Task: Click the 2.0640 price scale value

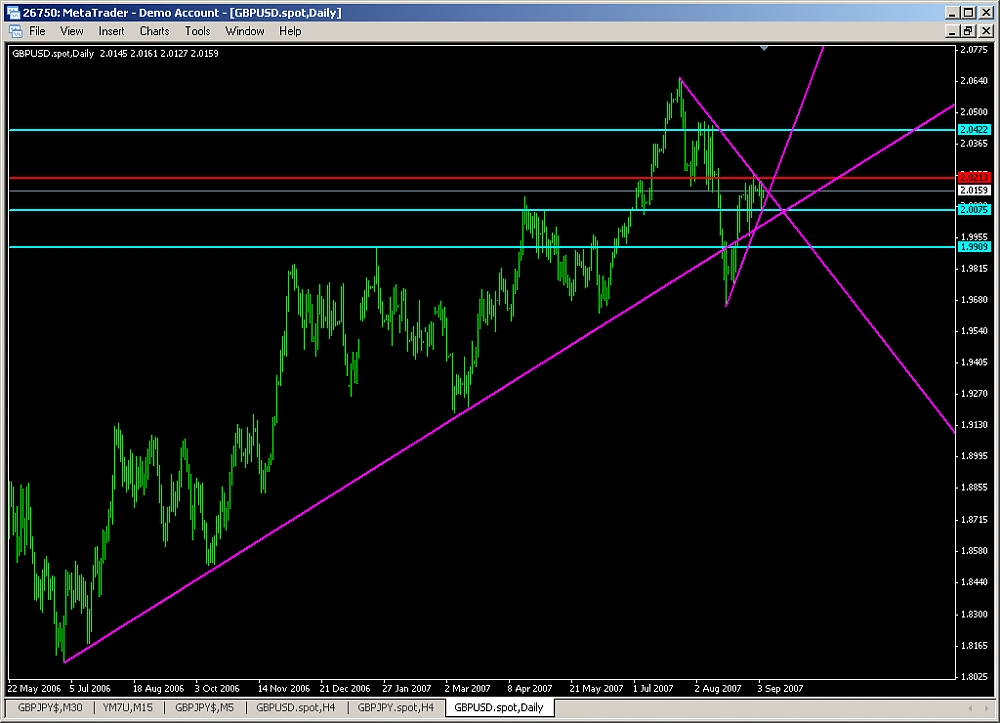Action: (x=974, y=80)
